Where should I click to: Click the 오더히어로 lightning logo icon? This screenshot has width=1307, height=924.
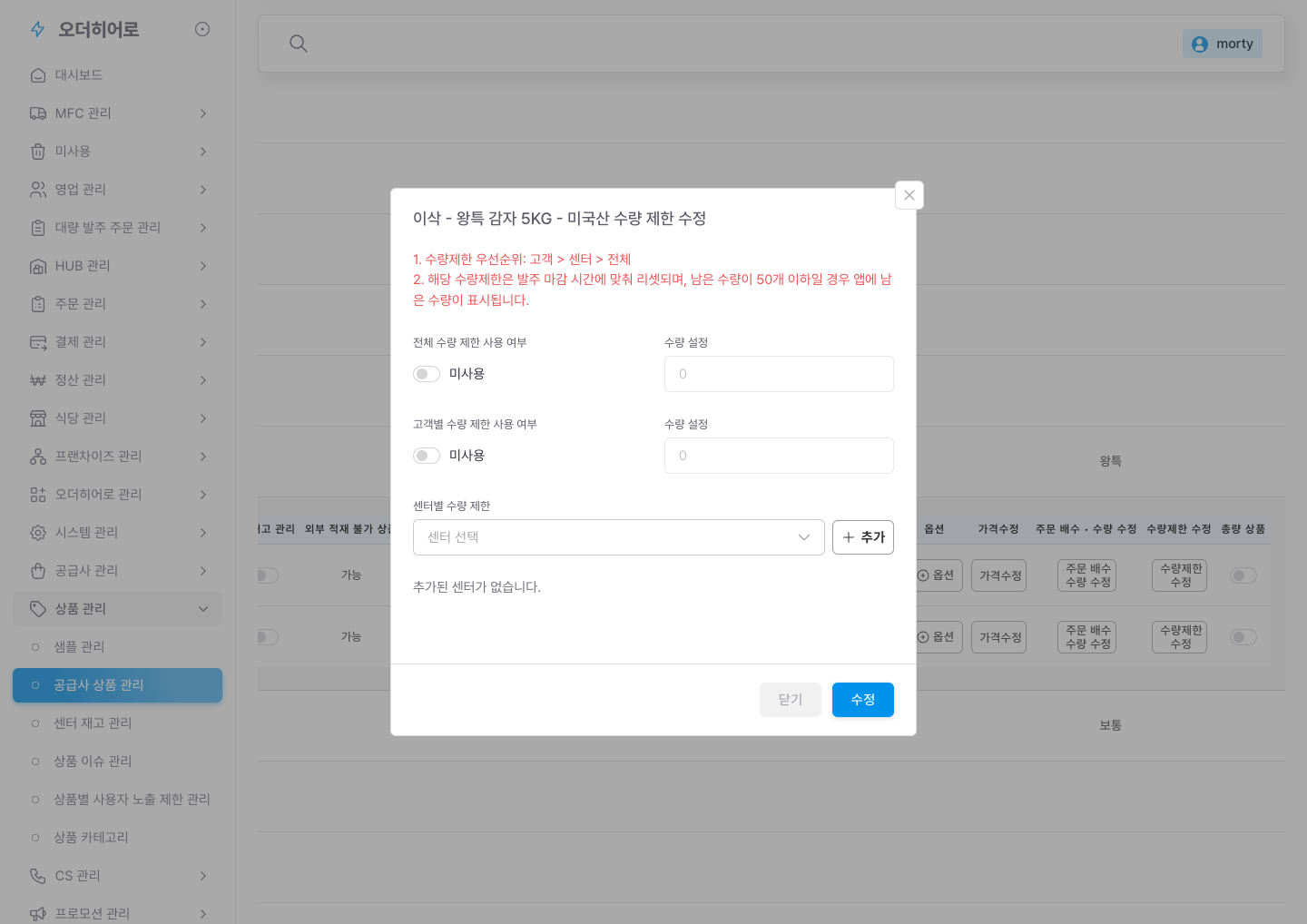coord(37,29)
